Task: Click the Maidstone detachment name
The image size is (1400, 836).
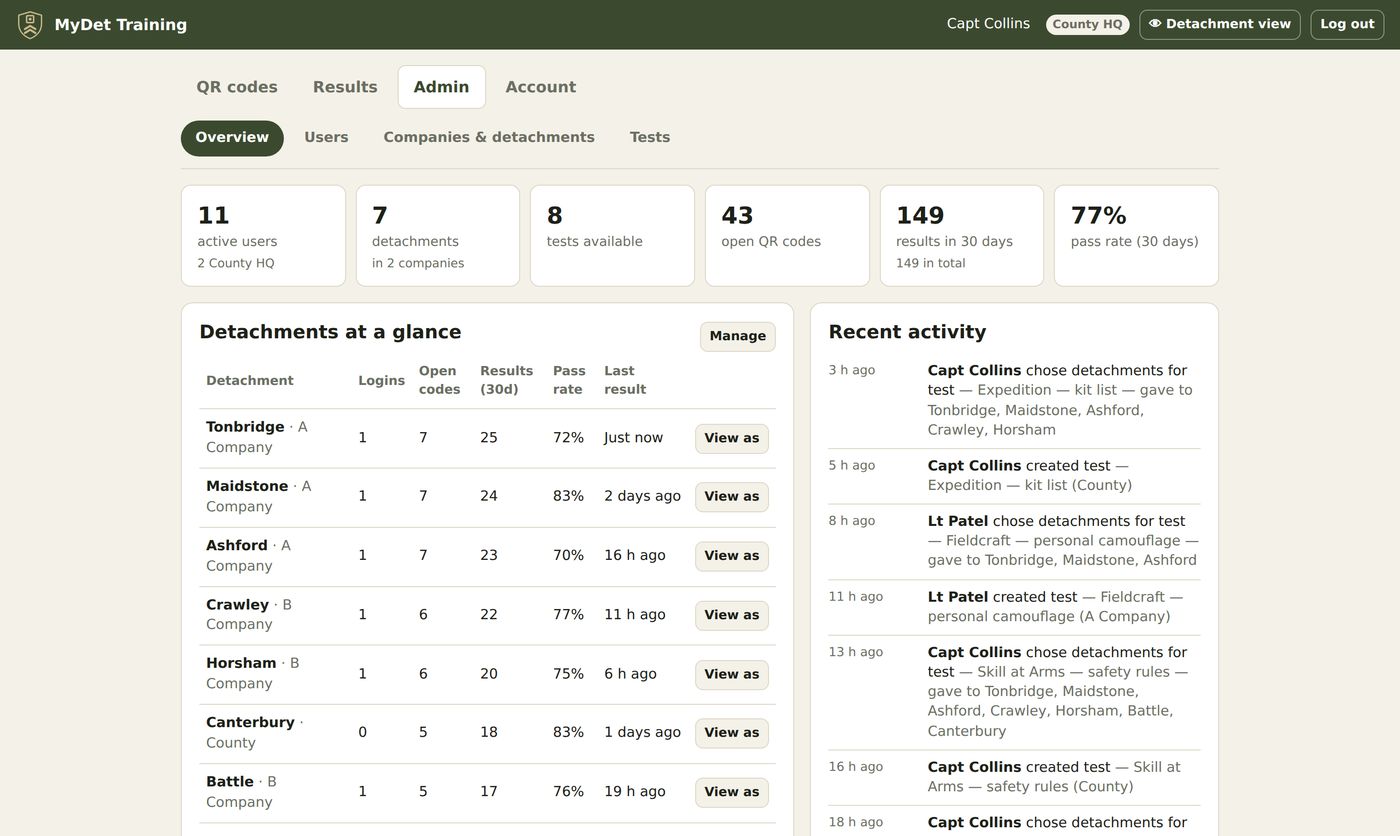Action: click(x=247, y=486)
